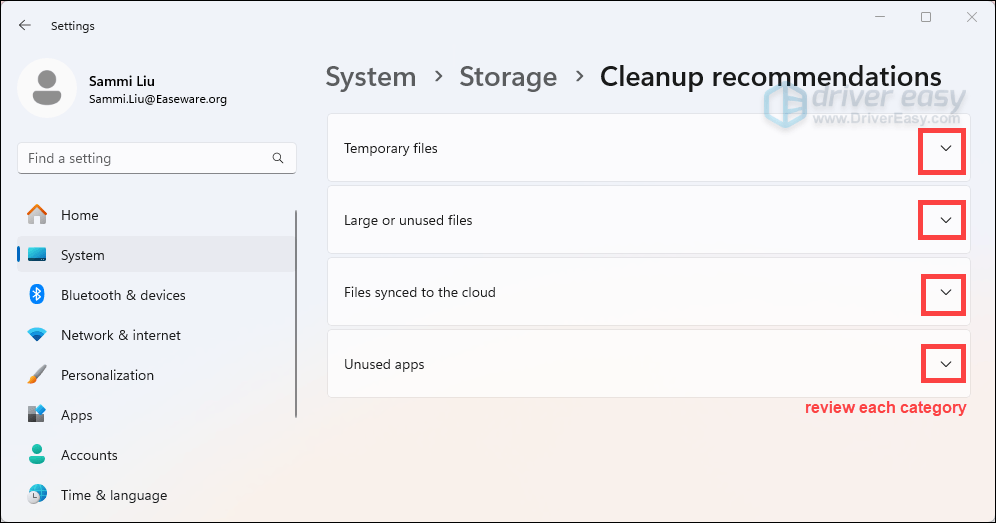This screenshot has width=996, height=523.
Task: Click the Find a setting search box
Action: (145, 158)
